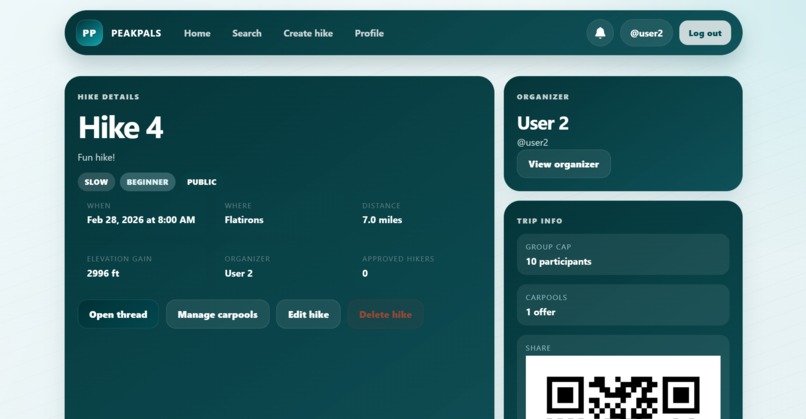This screenshot has width=806, height=419.
Task: Open the Profile menu item
Action: click(x=369, y=33)
